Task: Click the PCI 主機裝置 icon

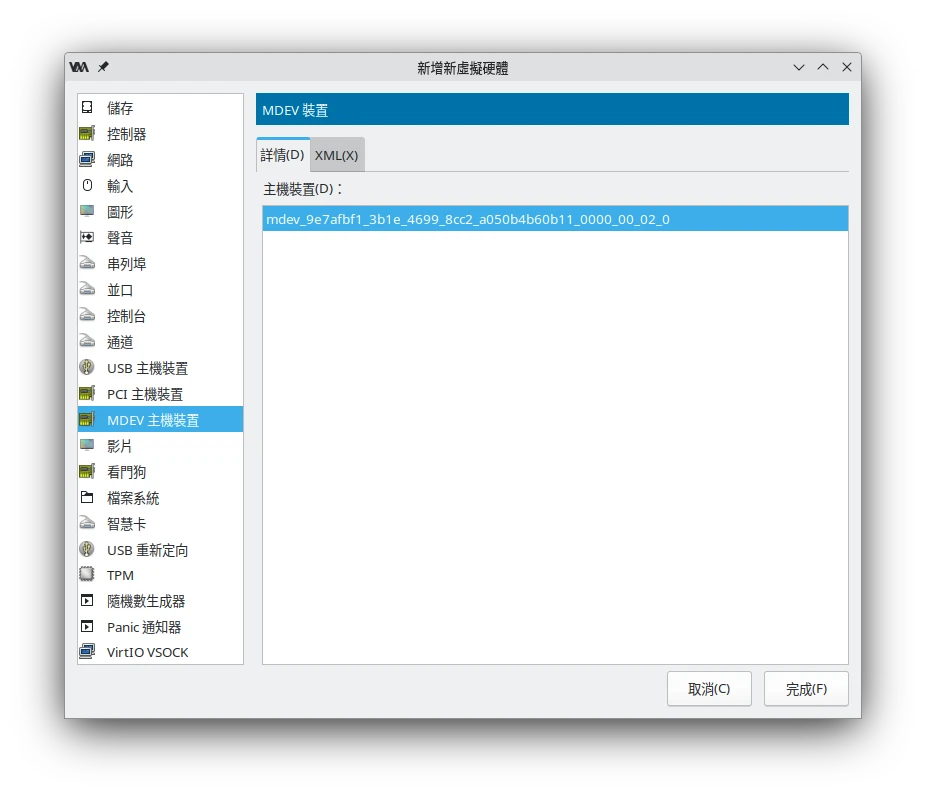Action: tap(87, 393)
